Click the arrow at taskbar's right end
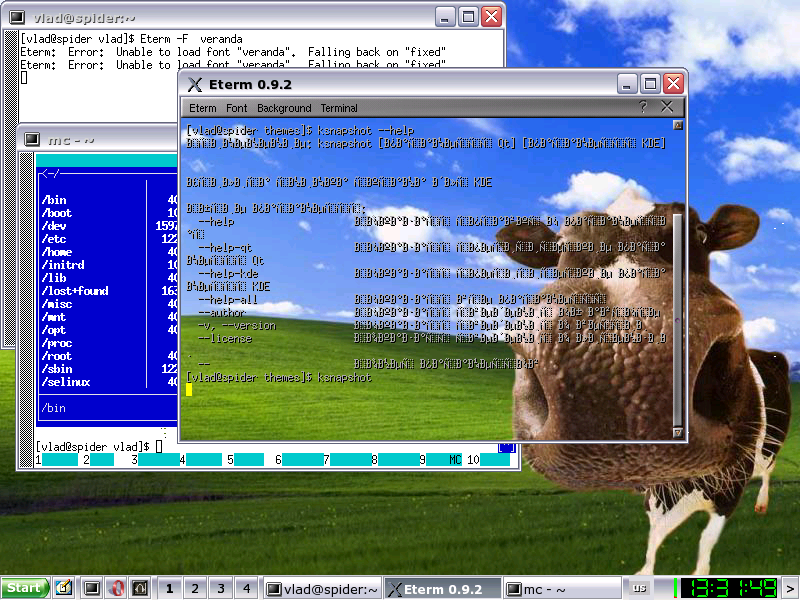 coord(790,588)
